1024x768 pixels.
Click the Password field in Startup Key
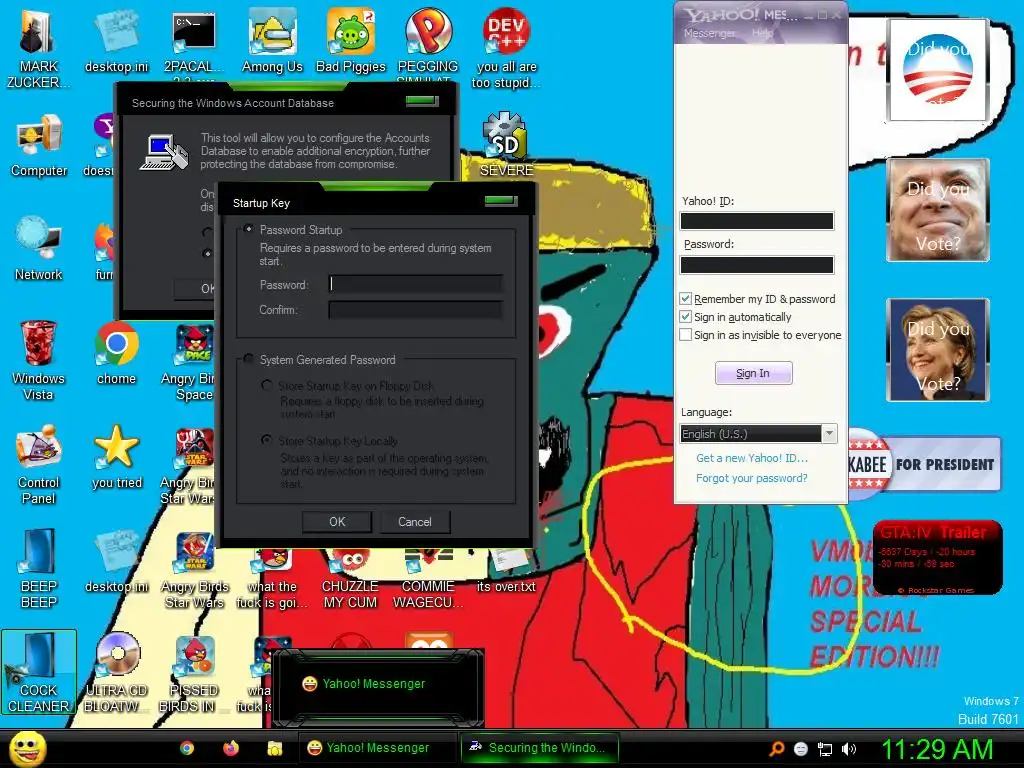point(415,284)
